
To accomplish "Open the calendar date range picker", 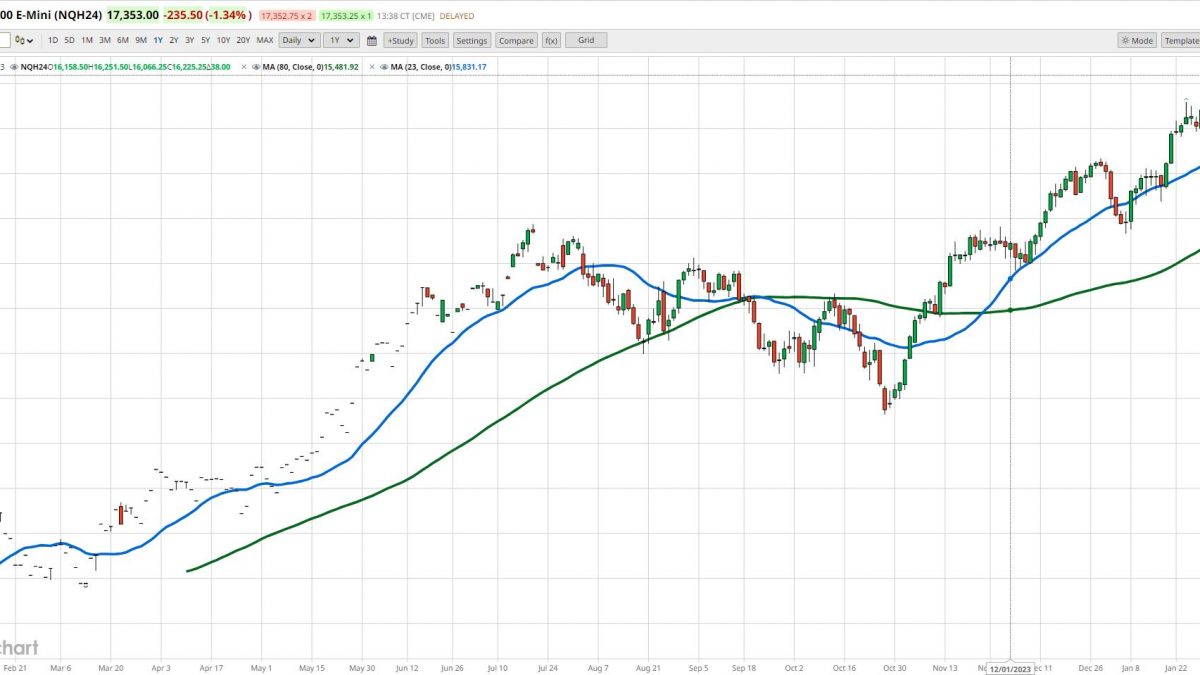I will 371,40.
